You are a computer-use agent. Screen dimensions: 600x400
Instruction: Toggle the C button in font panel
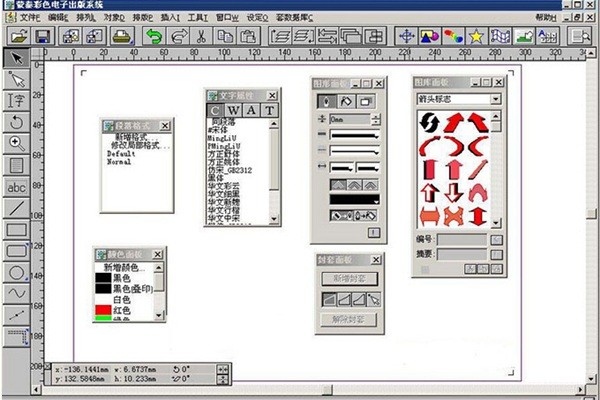tap(214, 110)
